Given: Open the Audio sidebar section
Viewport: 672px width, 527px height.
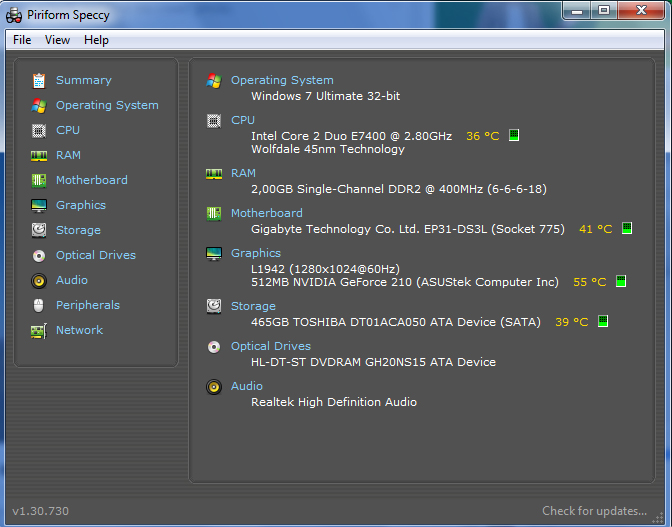Looking at the screenshot, I should (x=72, y=280).
